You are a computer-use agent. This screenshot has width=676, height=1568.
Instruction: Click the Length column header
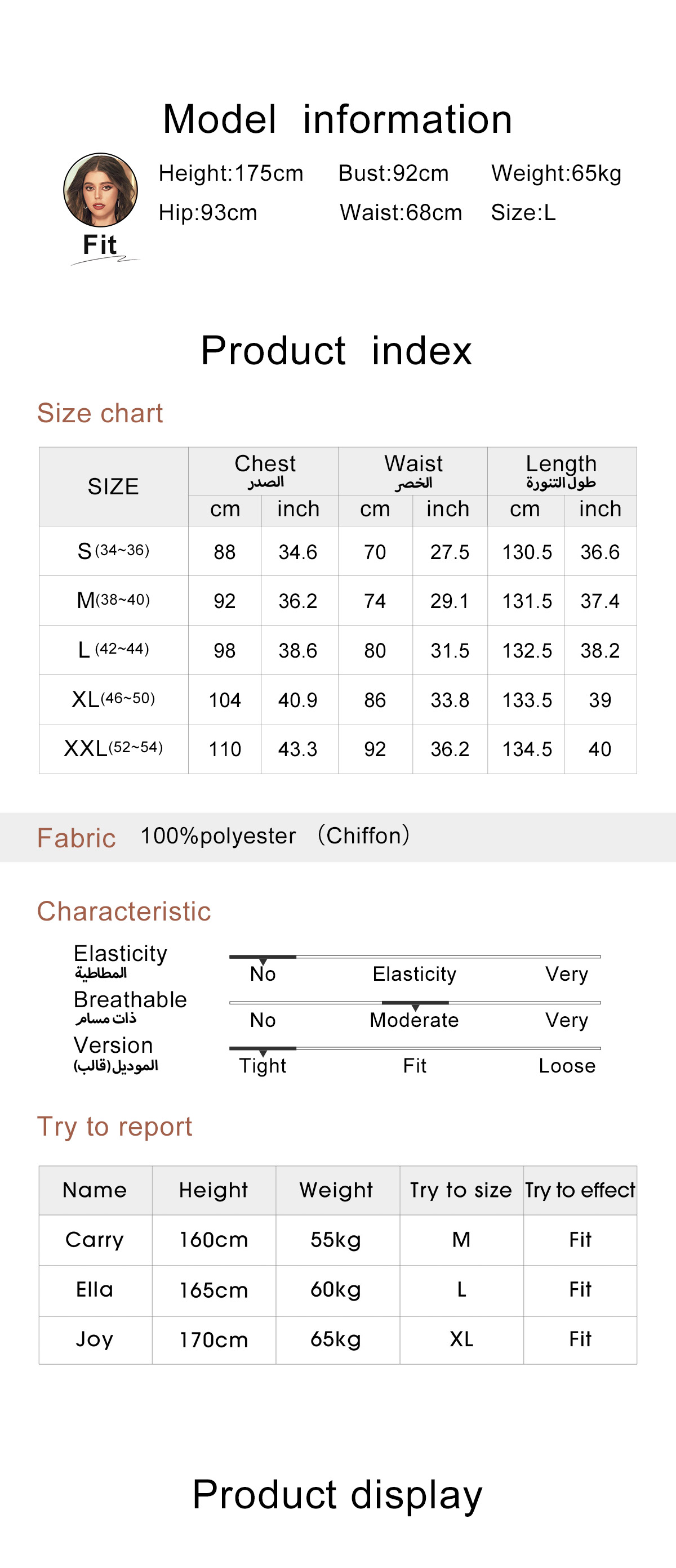(x=561, y=470)
